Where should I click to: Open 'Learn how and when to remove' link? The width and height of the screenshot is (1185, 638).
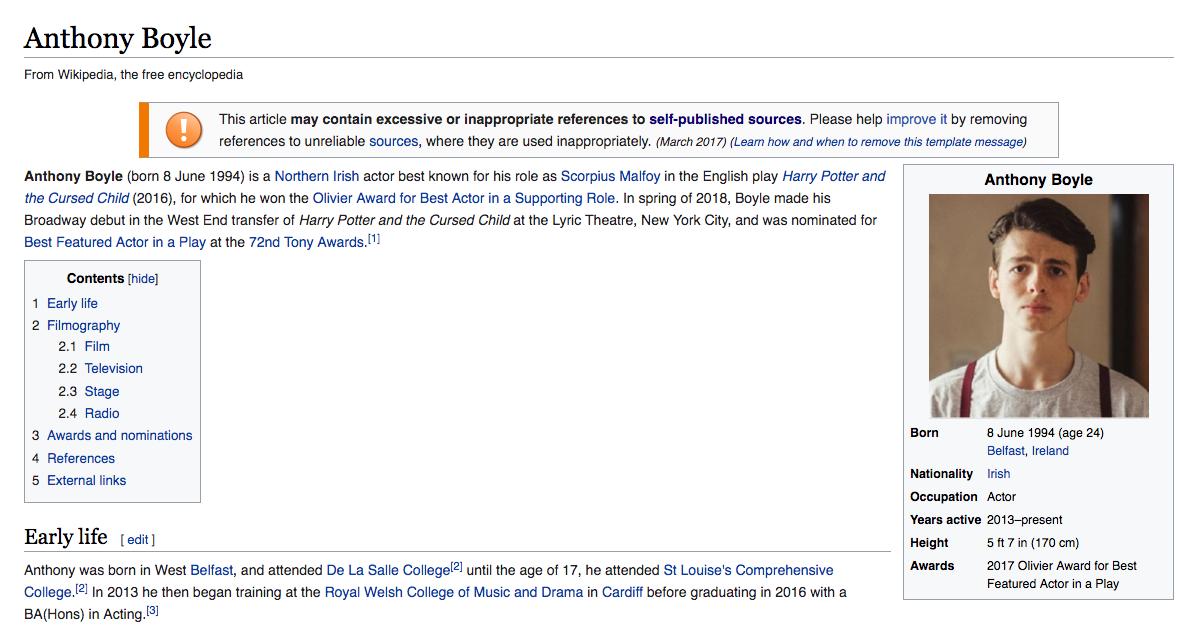pos(877,142)
